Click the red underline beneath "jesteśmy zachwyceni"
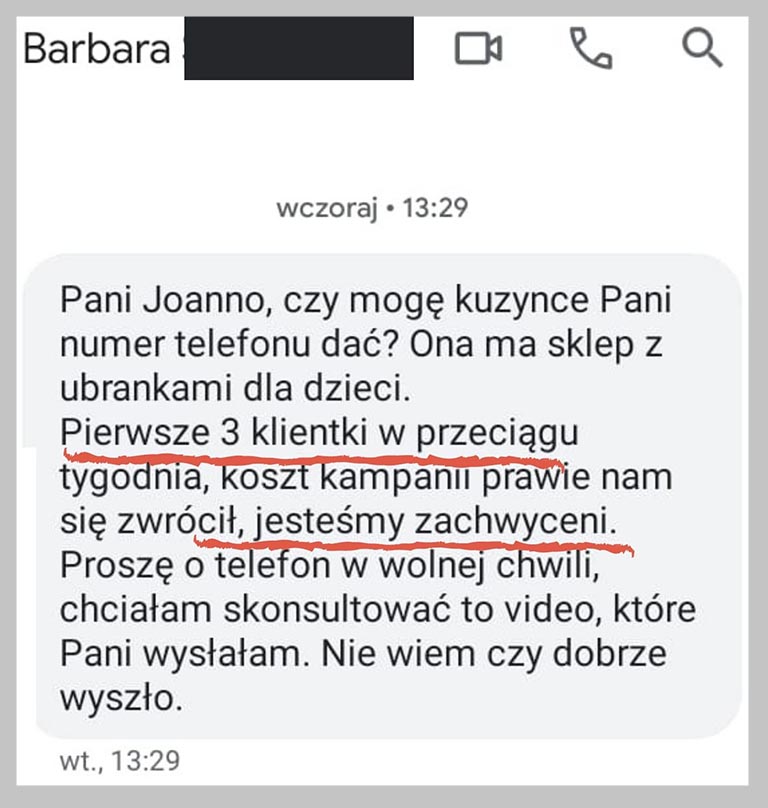 [414, 545]
